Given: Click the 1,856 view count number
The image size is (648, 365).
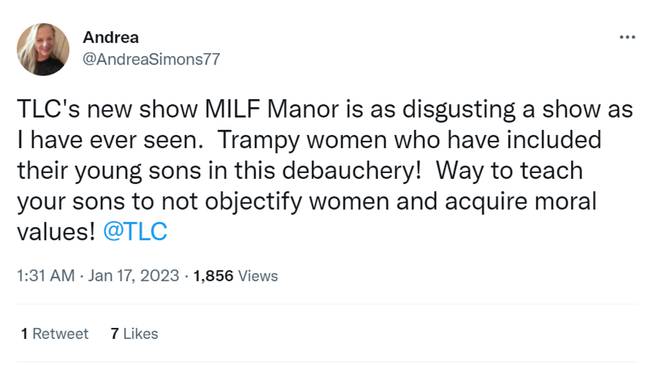Looking at the screenshot, I should tap(213, 276).
